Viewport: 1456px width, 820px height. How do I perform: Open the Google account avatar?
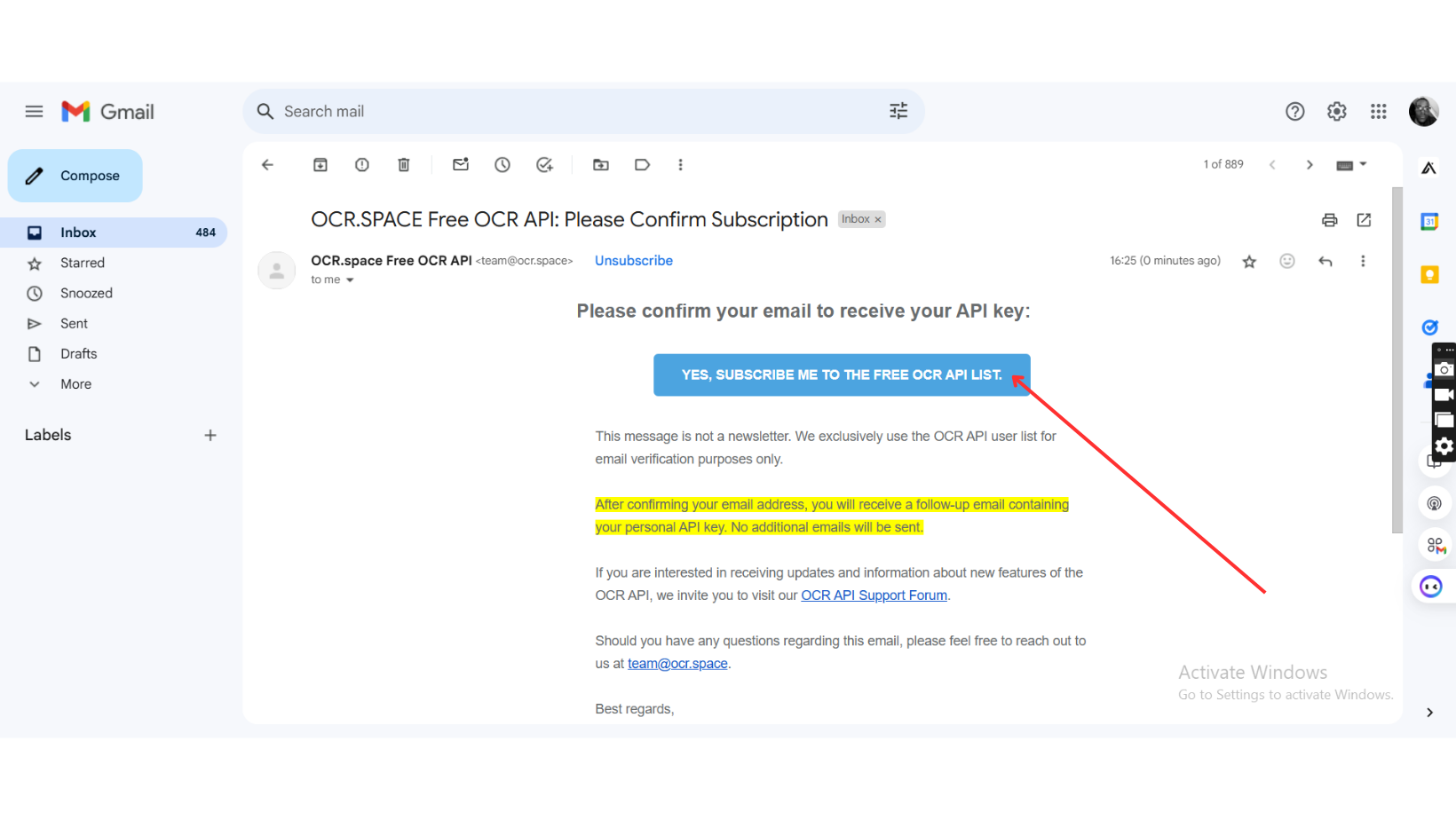1424,111
